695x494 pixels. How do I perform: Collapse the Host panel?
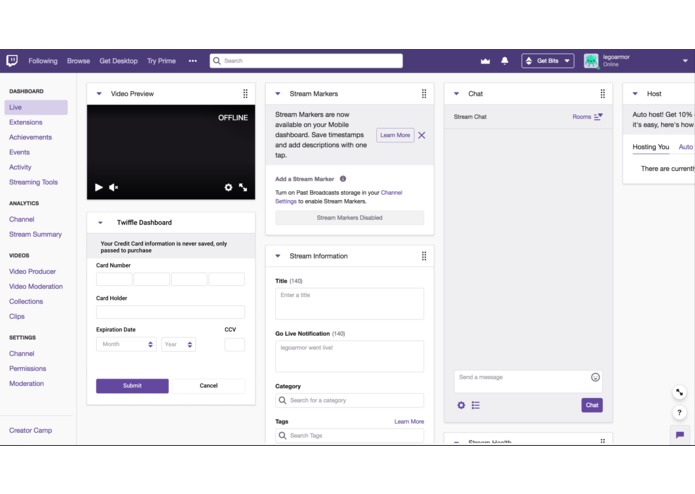(x=635, y=93)
